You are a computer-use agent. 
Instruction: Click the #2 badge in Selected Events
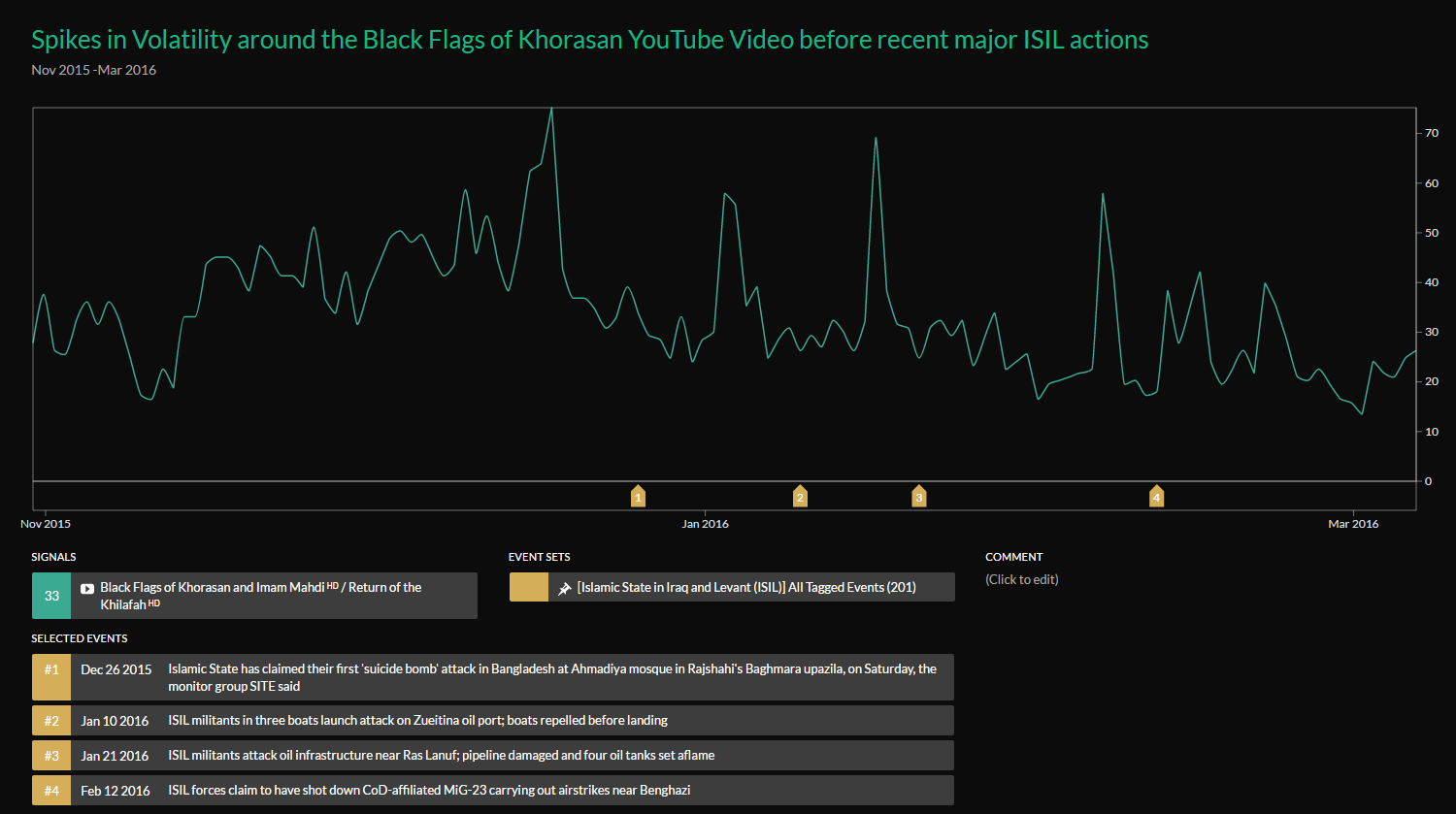[x=51, y=721]
